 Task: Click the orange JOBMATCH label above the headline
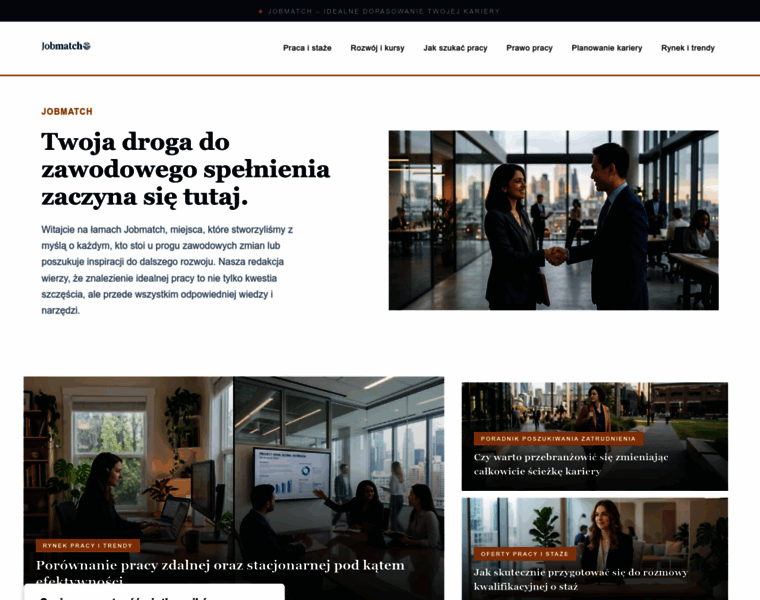pyautogui.click(x=67, y=111)
